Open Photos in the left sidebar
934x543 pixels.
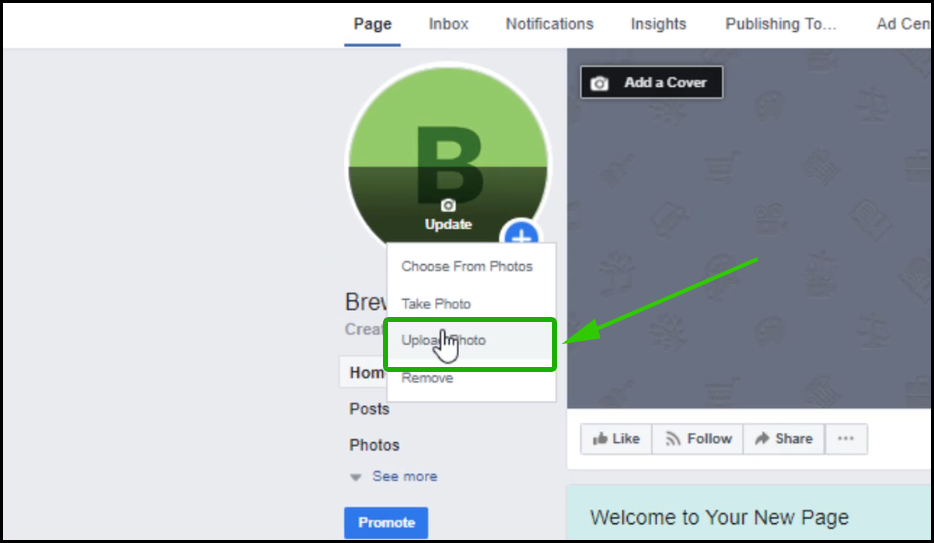(x=374, y=445)
